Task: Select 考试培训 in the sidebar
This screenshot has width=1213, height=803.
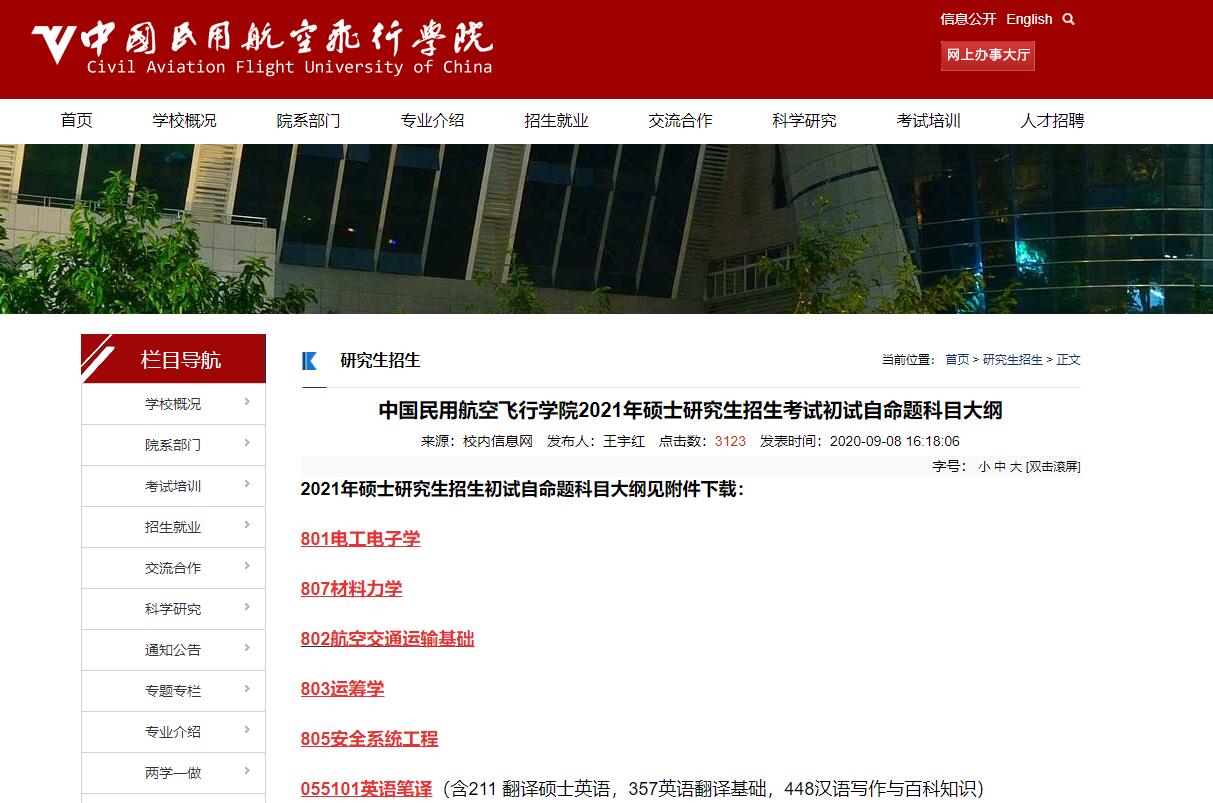Action: click(173, 486)
